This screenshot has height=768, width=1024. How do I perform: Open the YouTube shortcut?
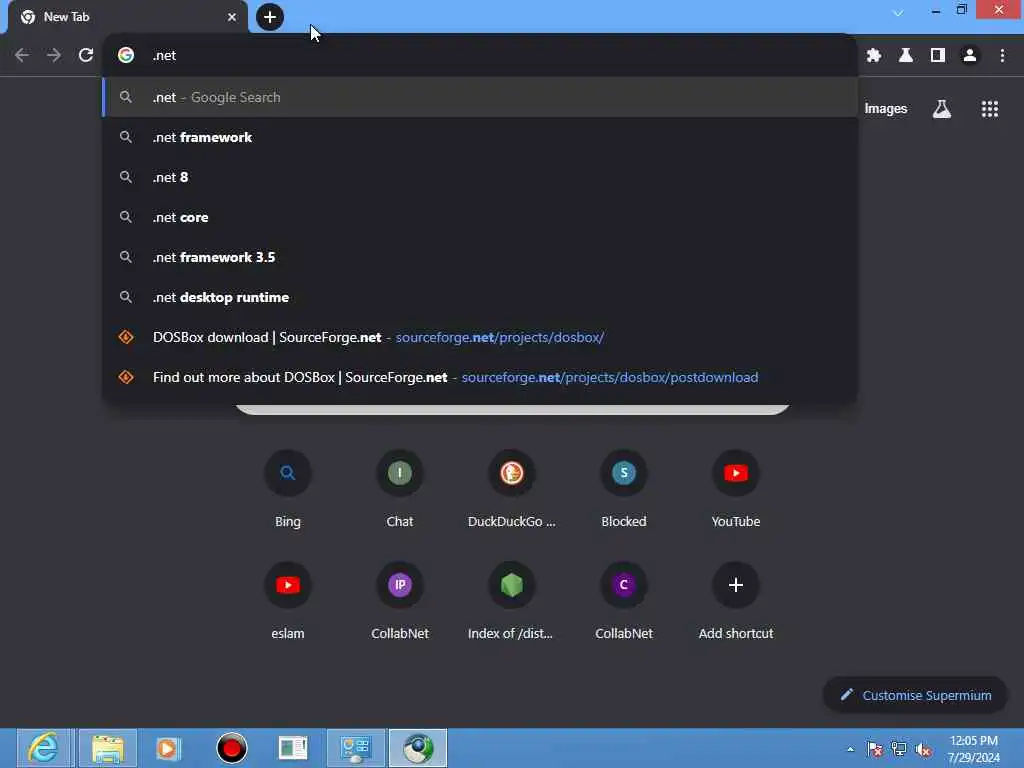[x=735, y=489]
